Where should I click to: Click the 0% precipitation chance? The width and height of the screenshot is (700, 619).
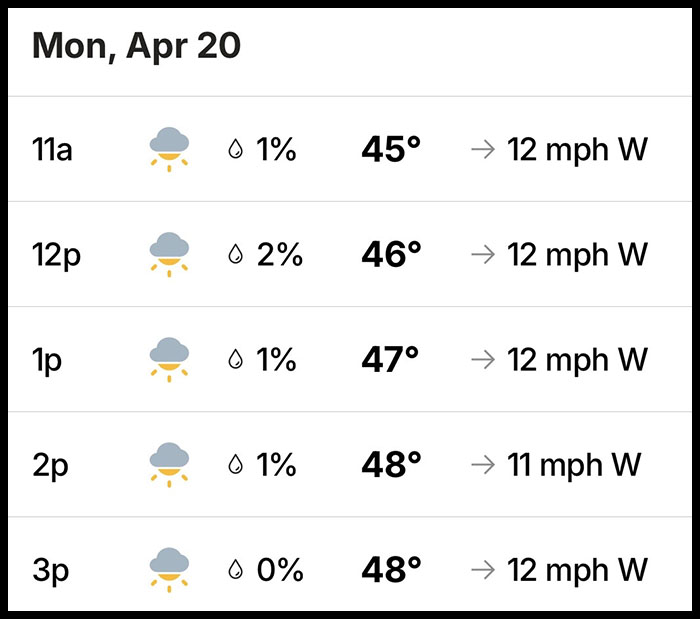click(280, 570)
